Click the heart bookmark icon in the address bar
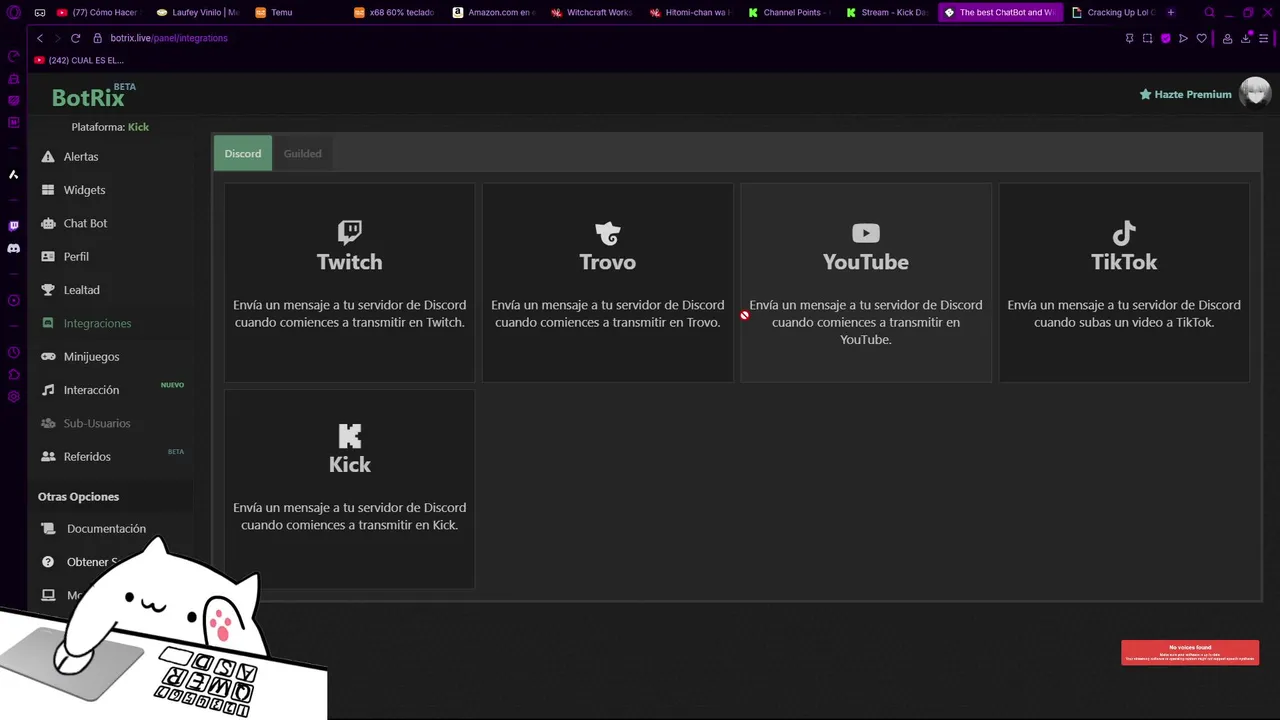 [1201, 39]
